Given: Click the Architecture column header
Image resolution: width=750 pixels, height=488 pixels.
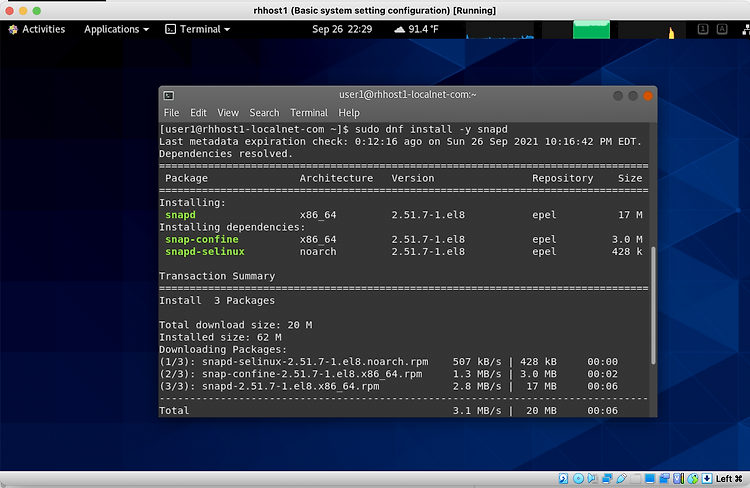Looking at the screenshot, I should [336, 178].
